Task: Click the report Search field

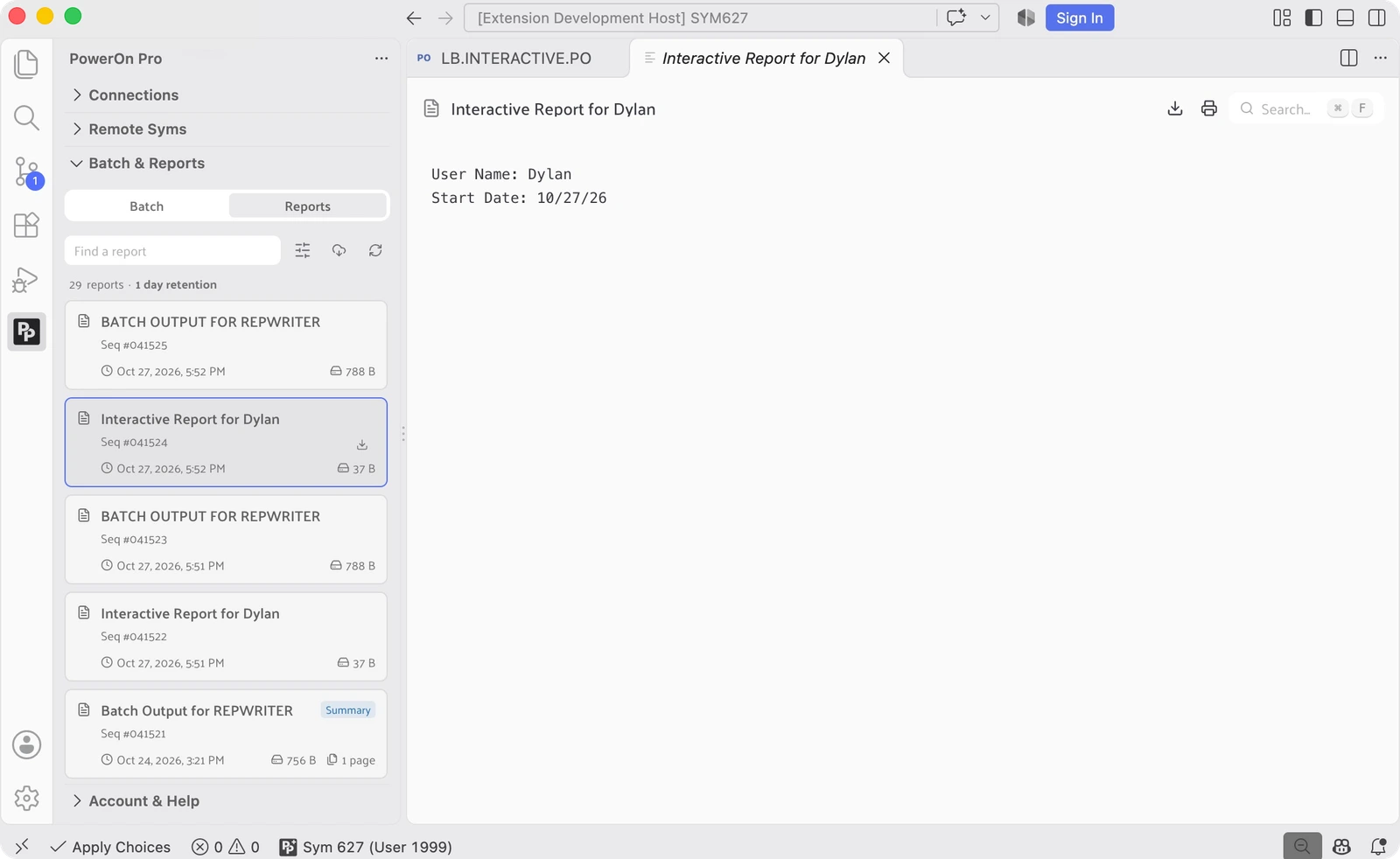Action: 1305,108
